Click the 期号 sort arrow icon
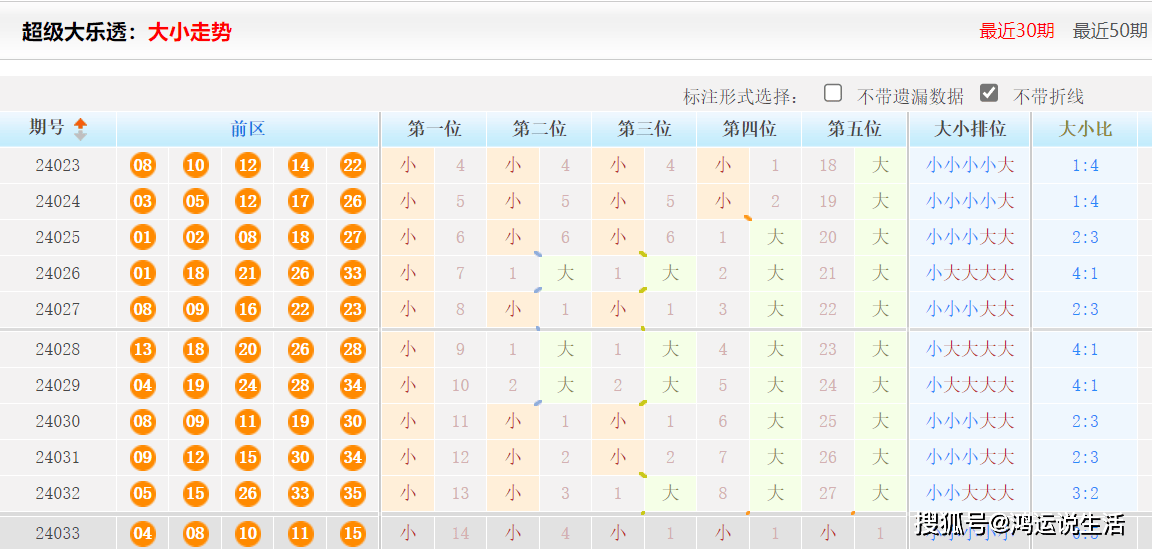The width and height of the screenshot is (1152, 549). tap(80, 129)
